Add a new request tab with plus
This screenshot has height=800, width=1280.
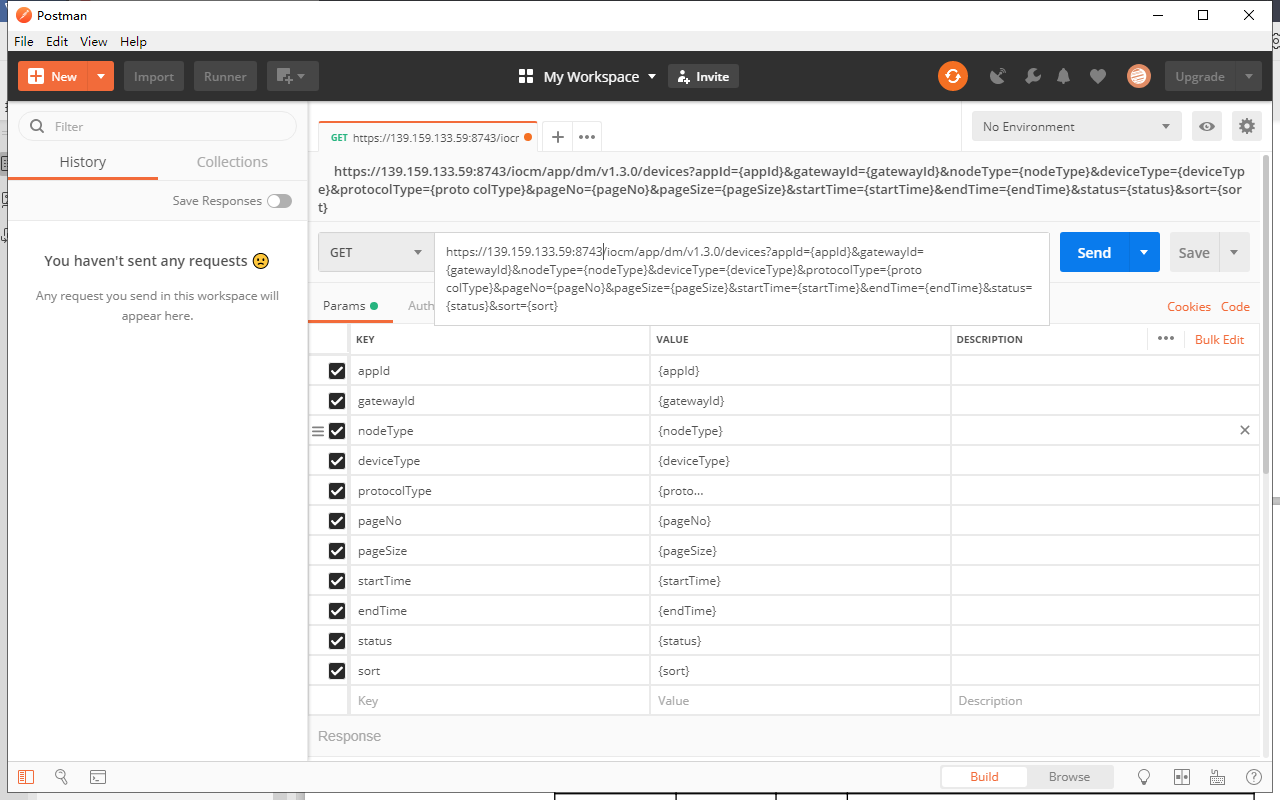tap(558, 137)
